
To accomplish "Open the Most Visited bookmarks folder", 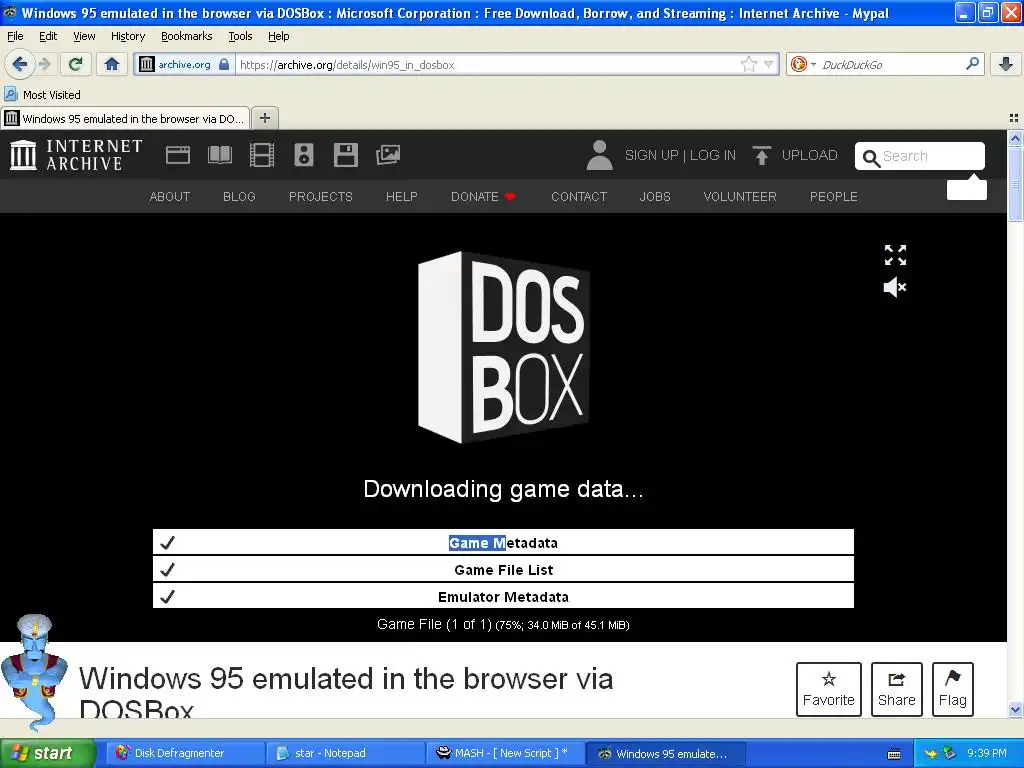I will pos(43,95).
